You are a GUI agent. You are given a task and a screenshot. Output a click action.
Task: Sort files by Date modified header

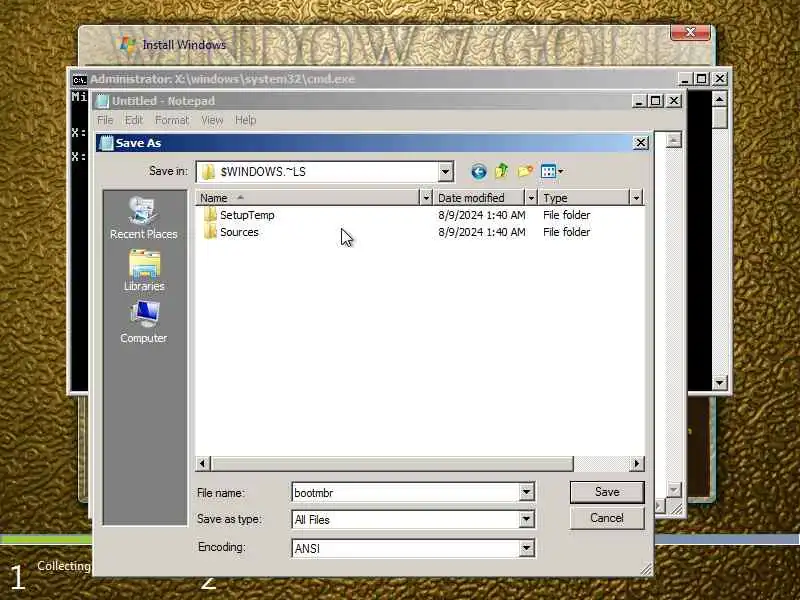(479, 197)
